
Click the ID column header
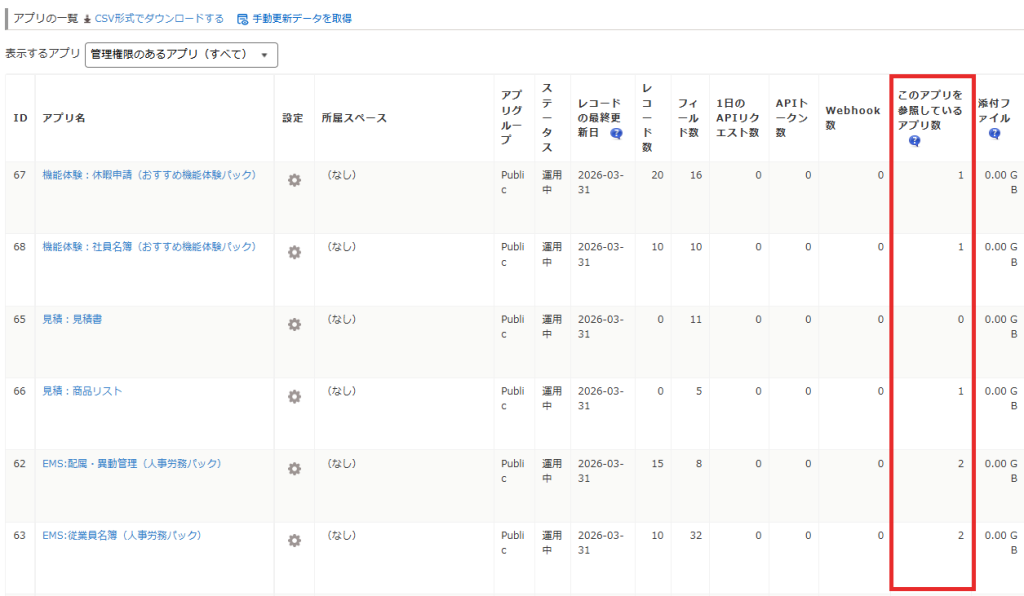click(20, 118)
